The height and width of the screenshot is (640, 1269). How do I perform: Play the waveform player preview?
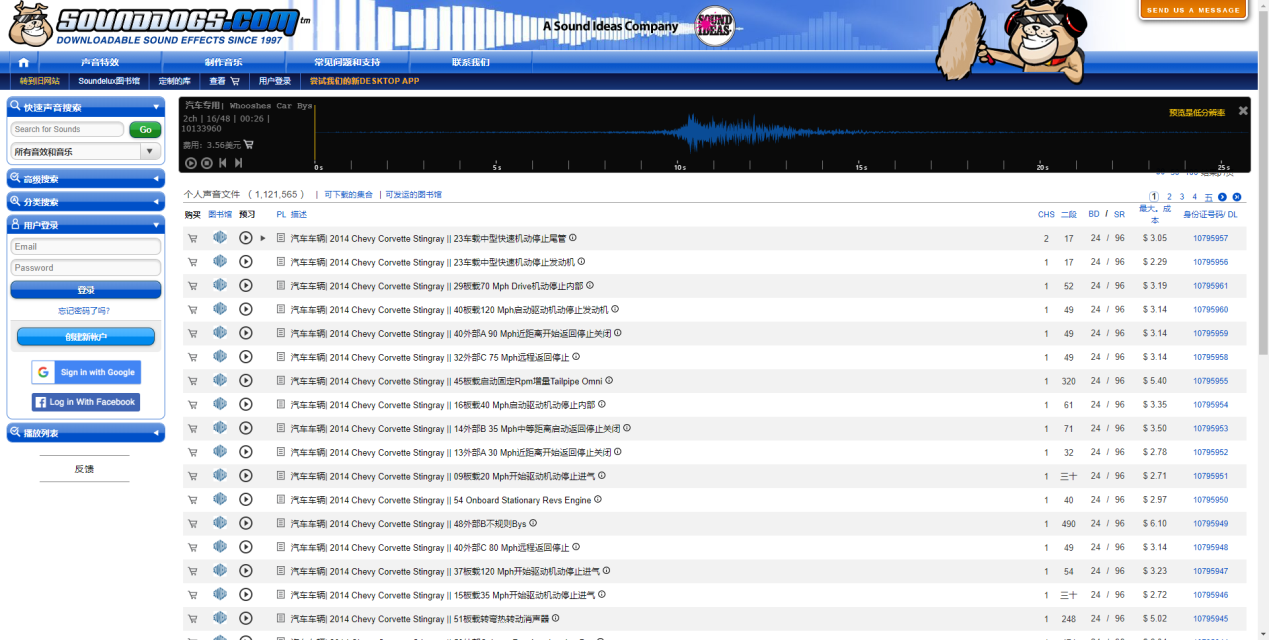[x=191, y=163]
